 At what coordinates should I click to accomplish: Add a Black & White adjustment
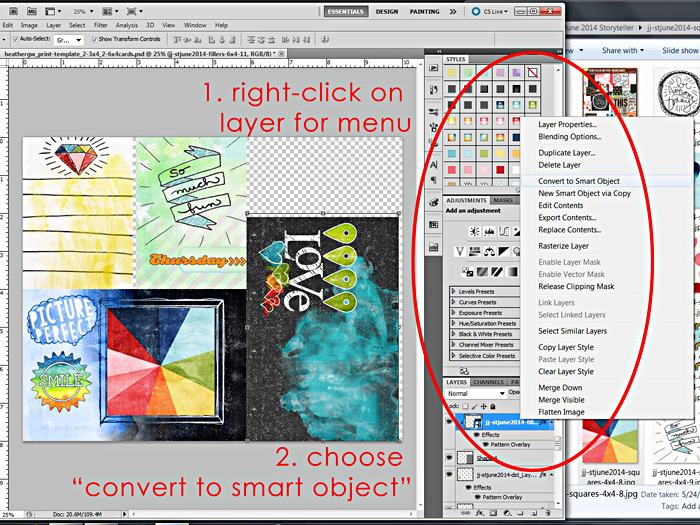click(x=504, y=252)
